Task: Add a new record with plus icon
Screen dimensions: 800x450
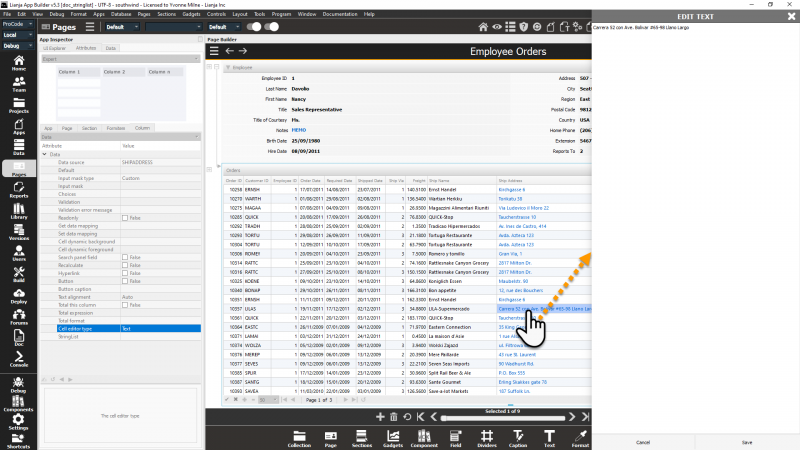Action: coord(380,417)
